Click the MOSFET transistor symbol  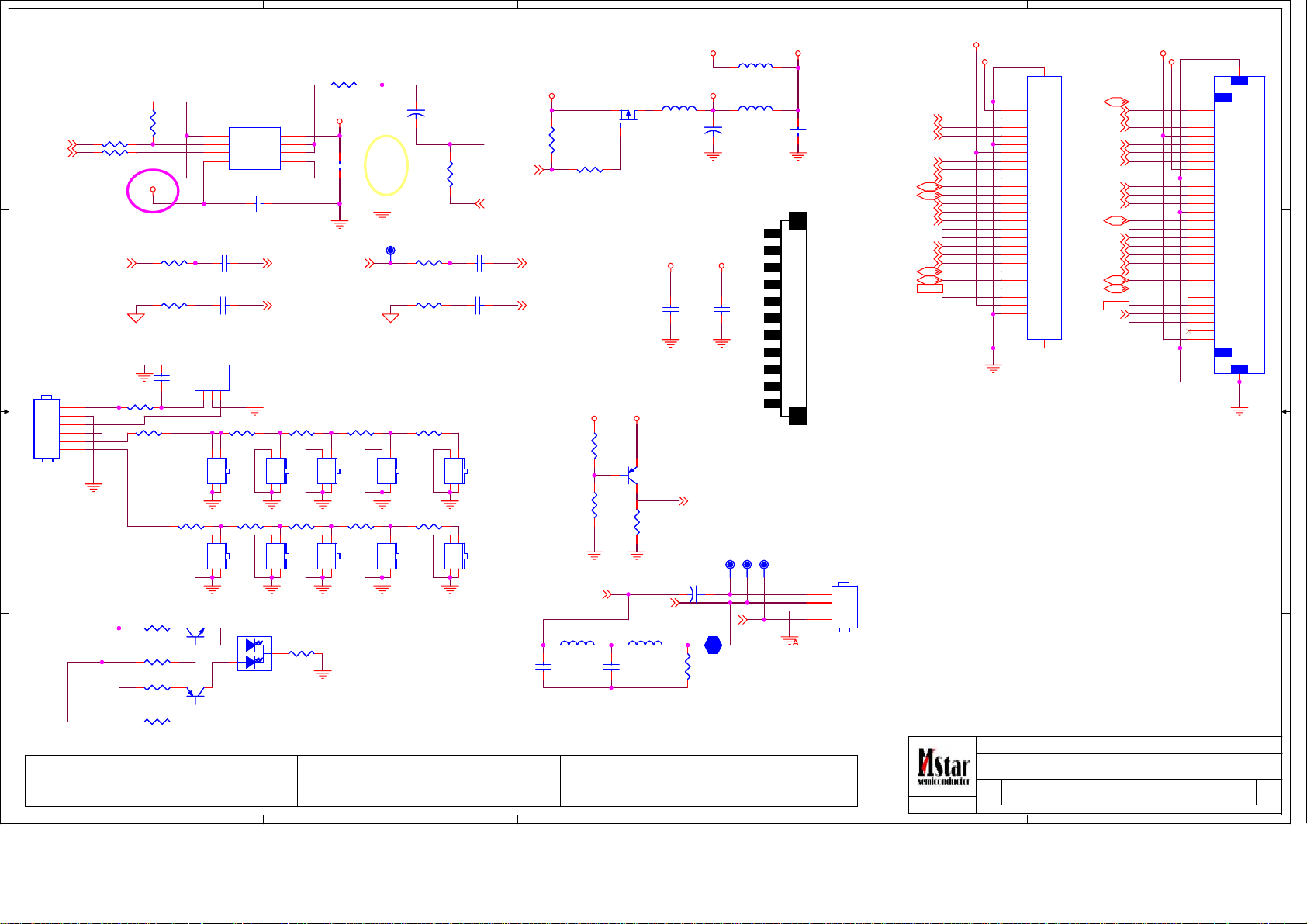pos(629,117)
